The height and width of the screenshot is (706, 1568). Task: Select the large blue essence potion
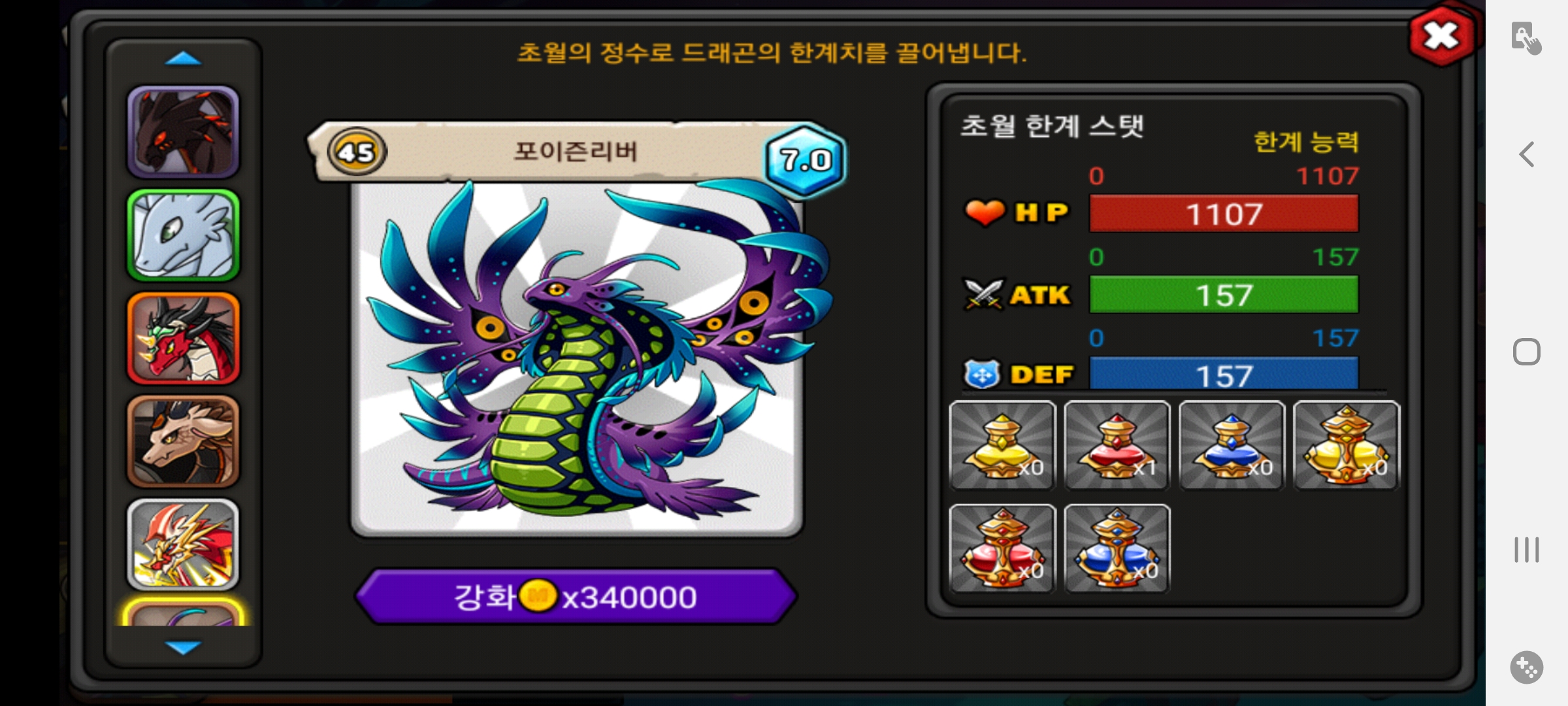tap(1117, 548)
